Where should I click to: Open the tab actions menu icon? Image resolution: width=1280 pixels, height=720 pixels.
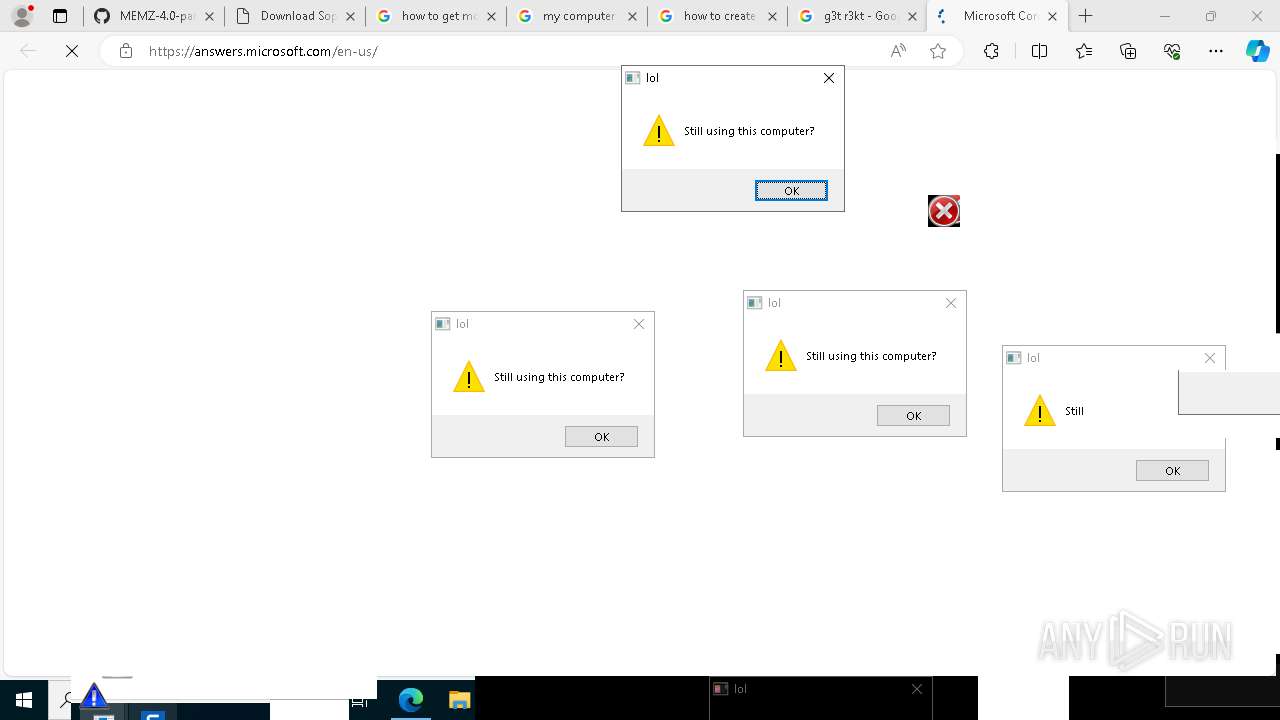tap(60, 16)
